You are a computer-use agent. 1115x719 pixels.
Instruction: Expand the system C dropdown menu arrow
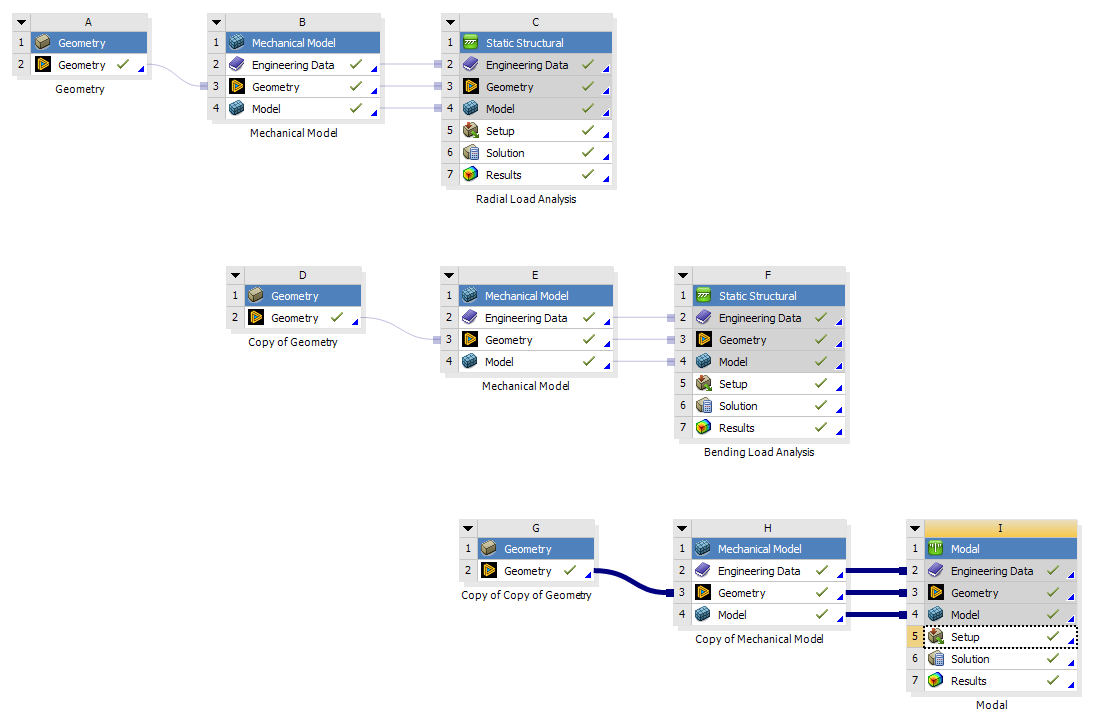(x=450, y=22)
